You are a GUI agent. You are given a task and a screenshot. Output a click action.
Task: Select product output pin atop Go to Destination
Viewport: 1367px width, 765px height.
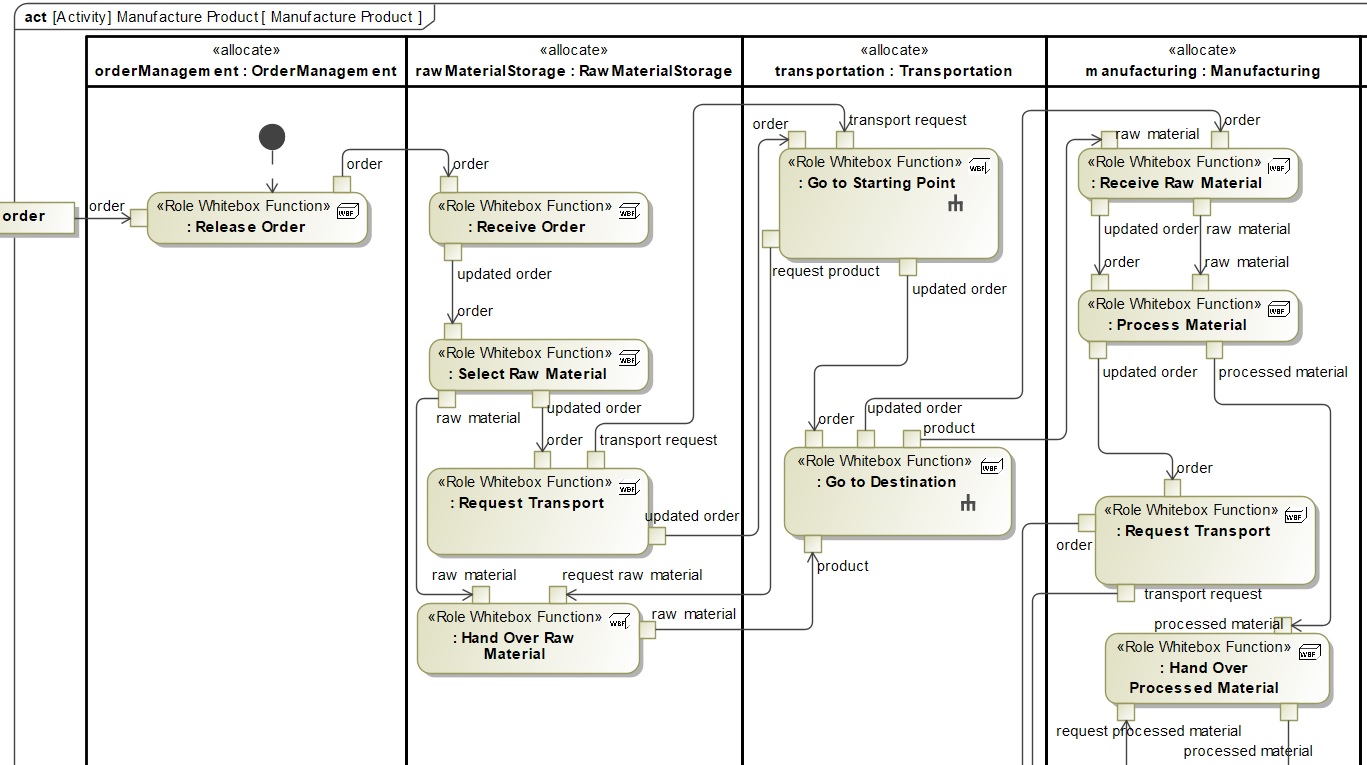click(911, 439)
